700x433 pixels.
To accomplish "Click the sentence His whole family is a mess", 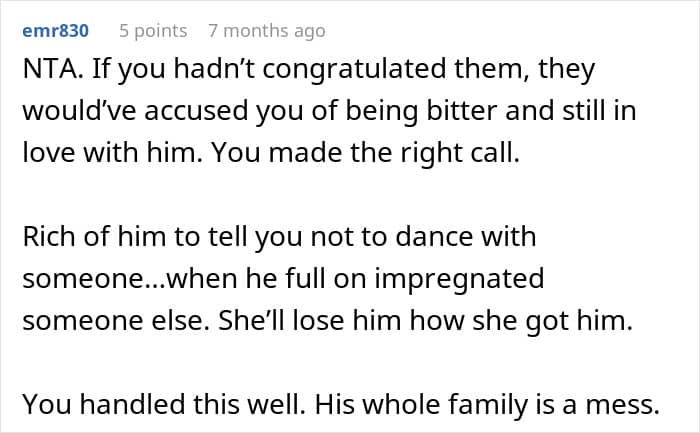I will [487, 405].
